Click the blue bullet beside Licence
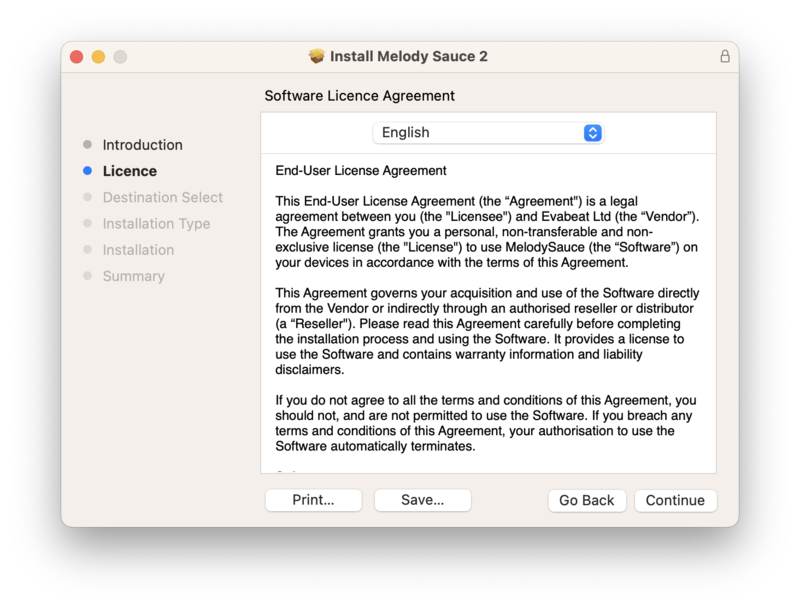This screenshot has height=608, width=800. (x=87, y=171)
